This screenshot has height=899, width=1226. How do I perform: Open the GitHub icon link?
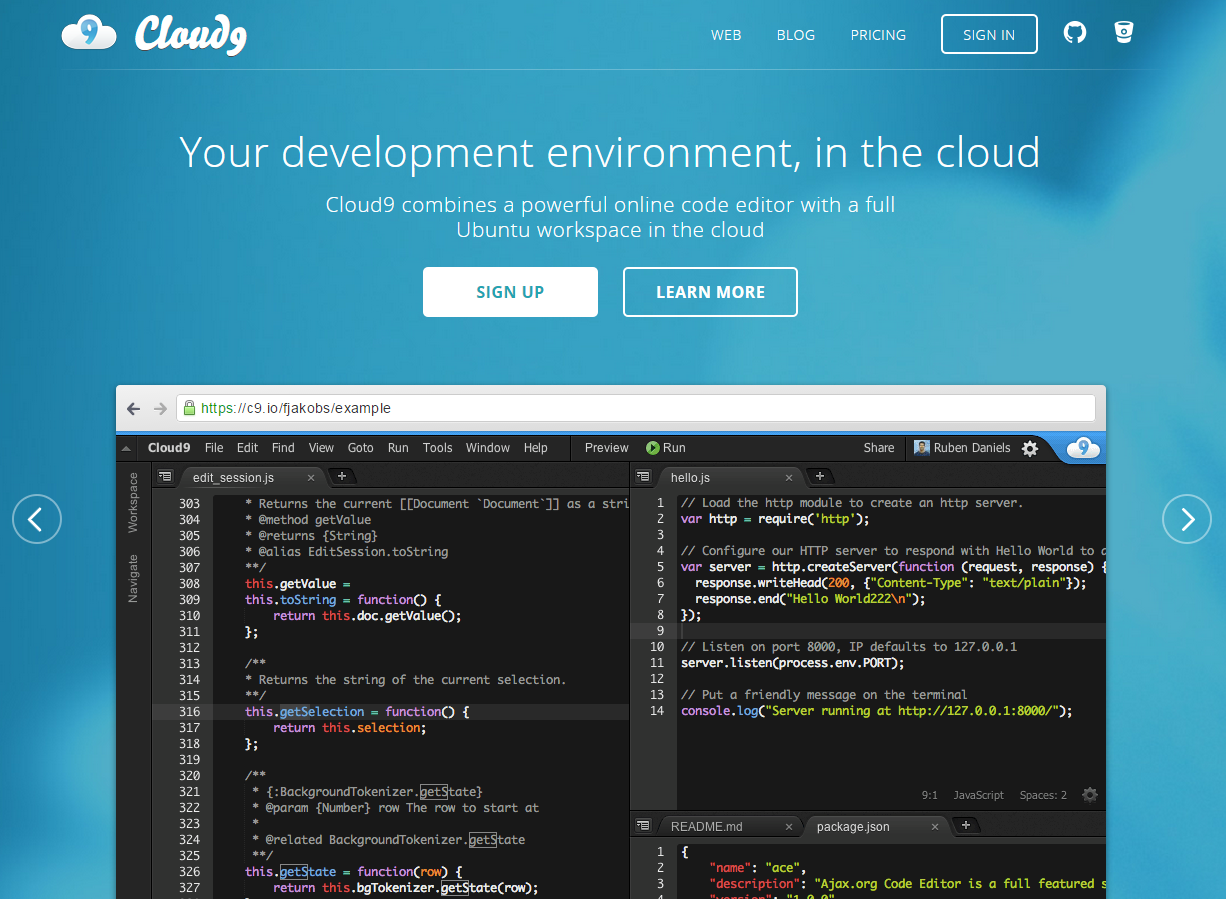[1074, 33]
